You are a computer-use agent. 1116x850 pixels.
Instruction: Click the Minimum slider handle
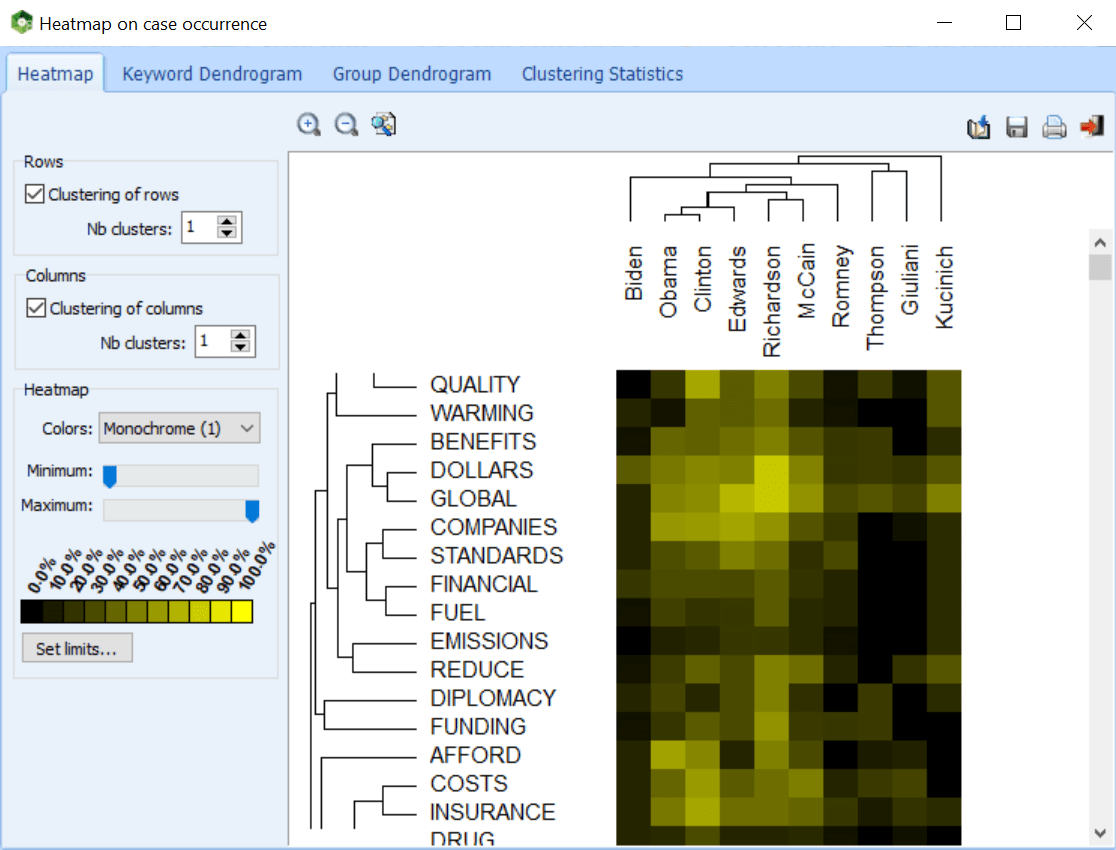point(110,476)
